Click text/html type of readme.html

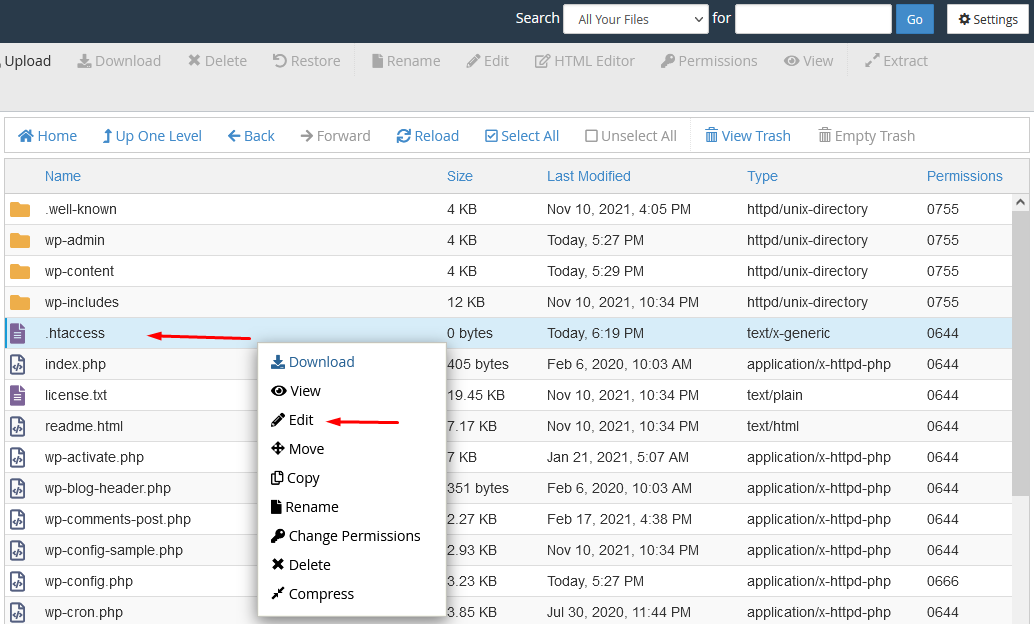point(773,426)
